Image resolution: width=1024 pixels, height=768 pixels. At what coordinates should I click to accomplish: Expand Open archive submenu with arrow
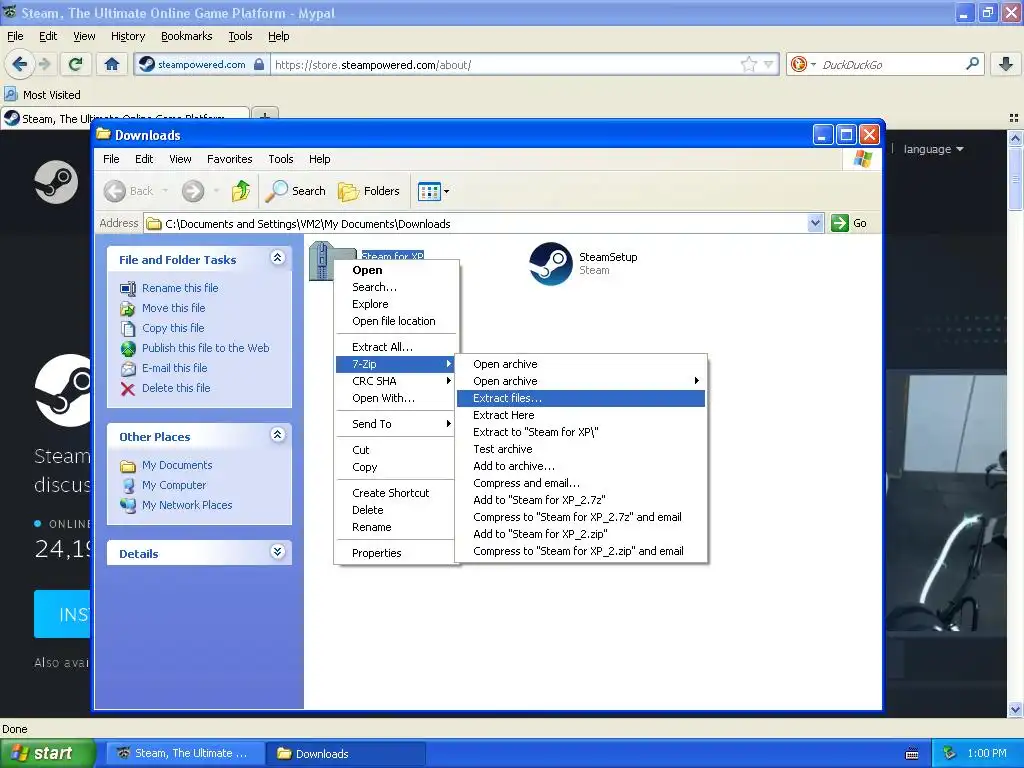coord(581,381)
